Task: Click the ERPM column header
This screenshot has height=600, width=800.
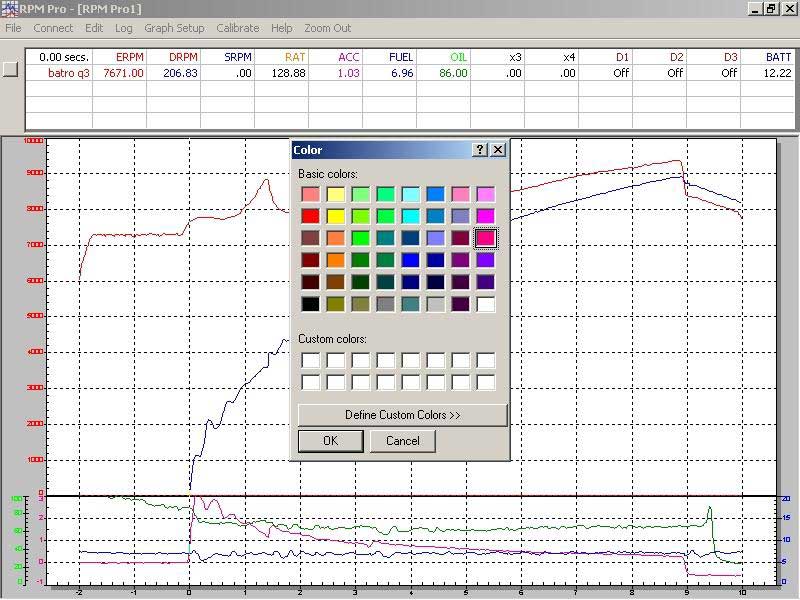Action: pyautogui.click(x=119, y=57)
